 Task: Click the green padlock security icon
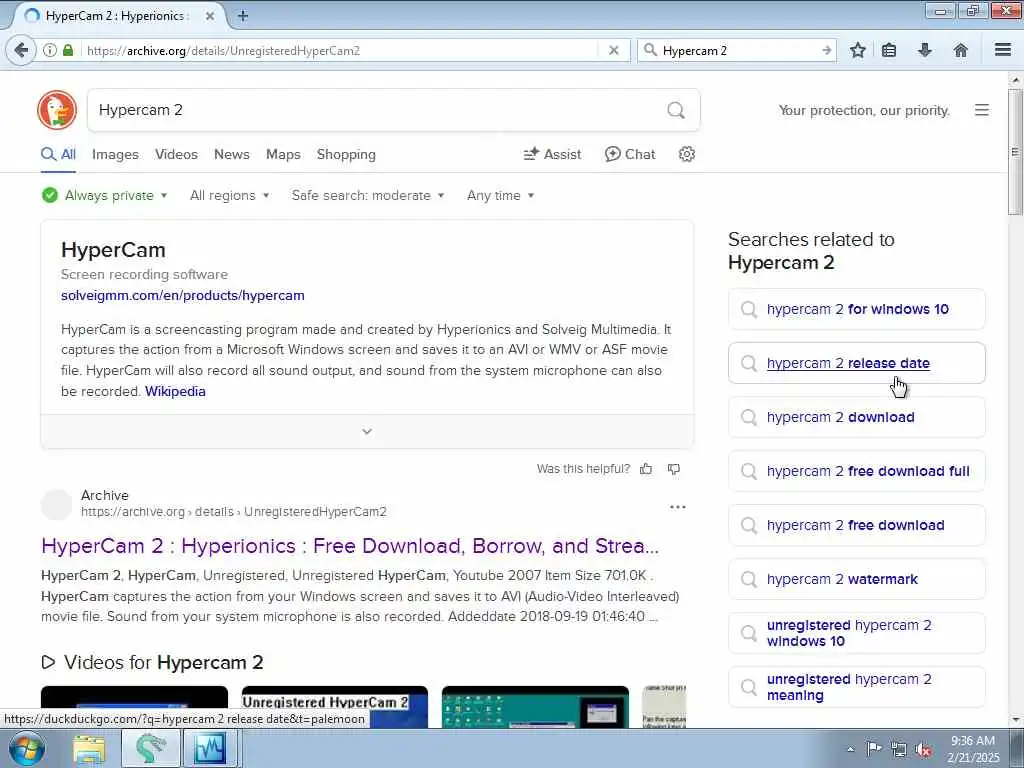(x=68, y=50)
